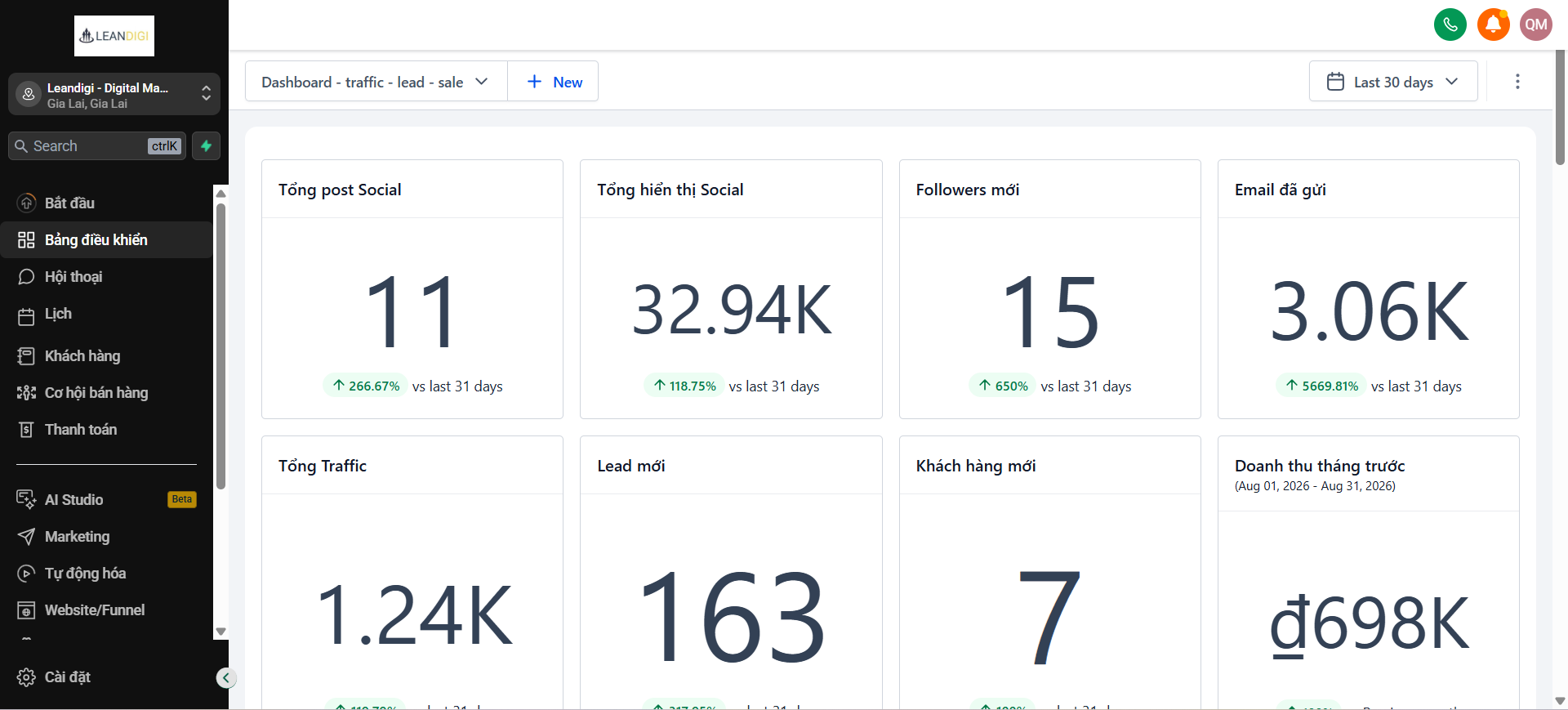1568x710 pixels.
Task: Click the green lightning quick actions icon
Action: click(x=207, y=146)
